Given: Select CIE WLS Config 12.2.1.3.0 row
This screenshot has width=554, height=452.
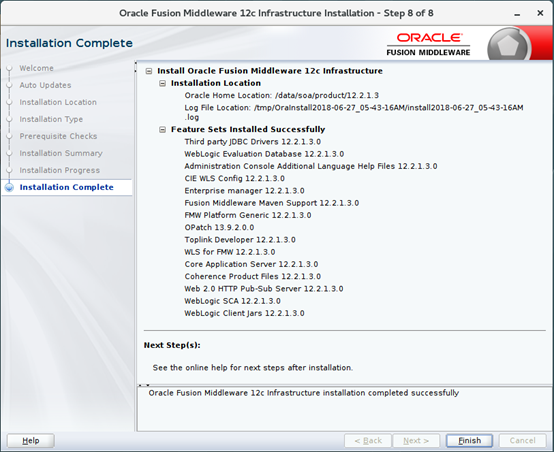Looking at the screenshot, I should tap(235, 178).
